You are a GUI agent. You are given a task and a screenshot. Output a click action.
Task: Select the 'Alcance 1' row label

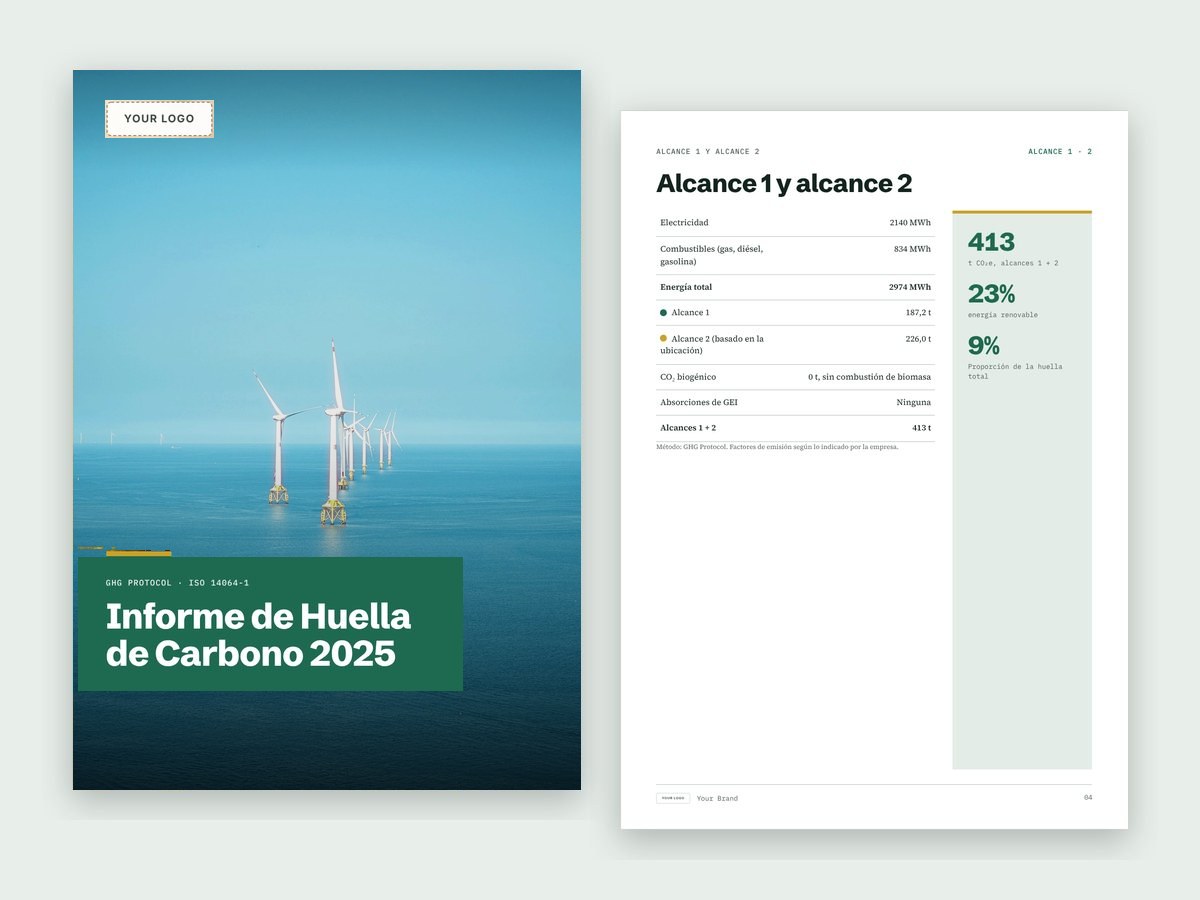click(x=690, y=313)
